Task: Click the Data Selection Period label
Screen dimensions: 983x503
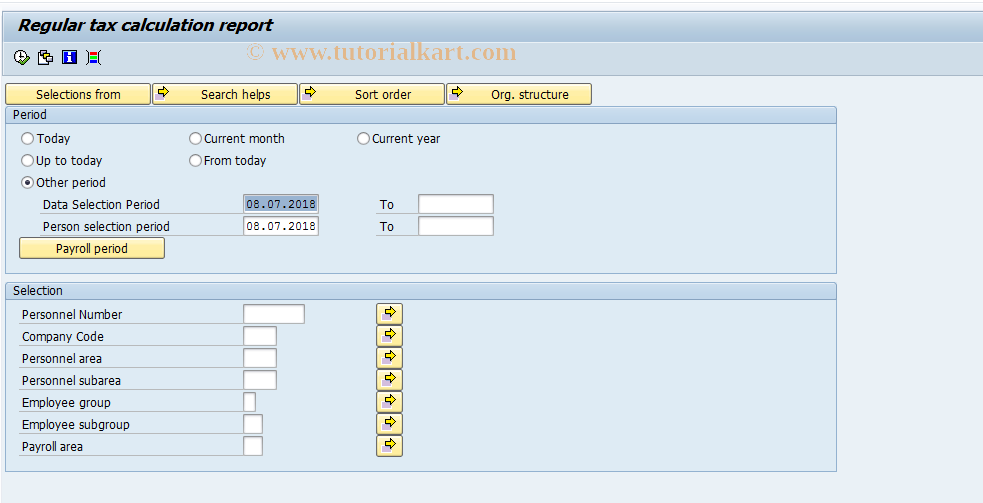Action: tap(101, 204)
